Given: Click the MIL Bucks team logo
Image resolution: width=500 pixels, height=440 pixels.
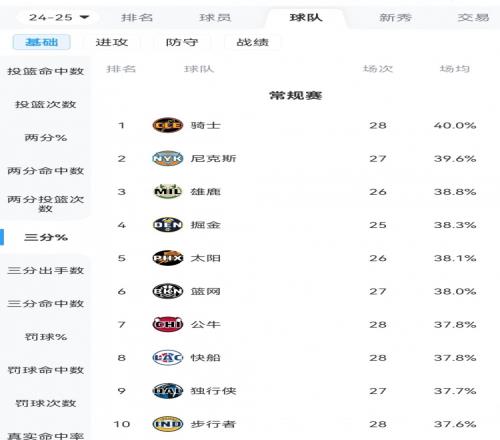Looking at the screenshot, I should click(168, 192).
